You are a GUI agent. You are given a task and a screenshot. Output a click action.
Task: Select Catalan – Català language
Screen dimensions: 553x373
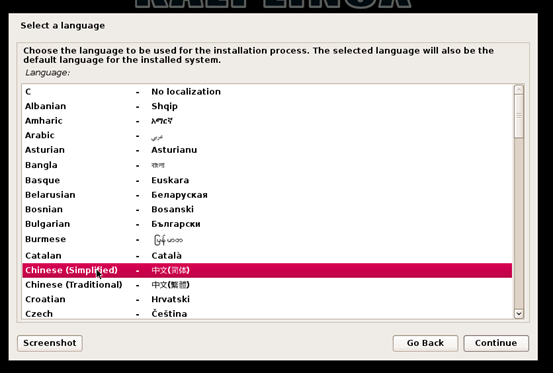(267, 255)
